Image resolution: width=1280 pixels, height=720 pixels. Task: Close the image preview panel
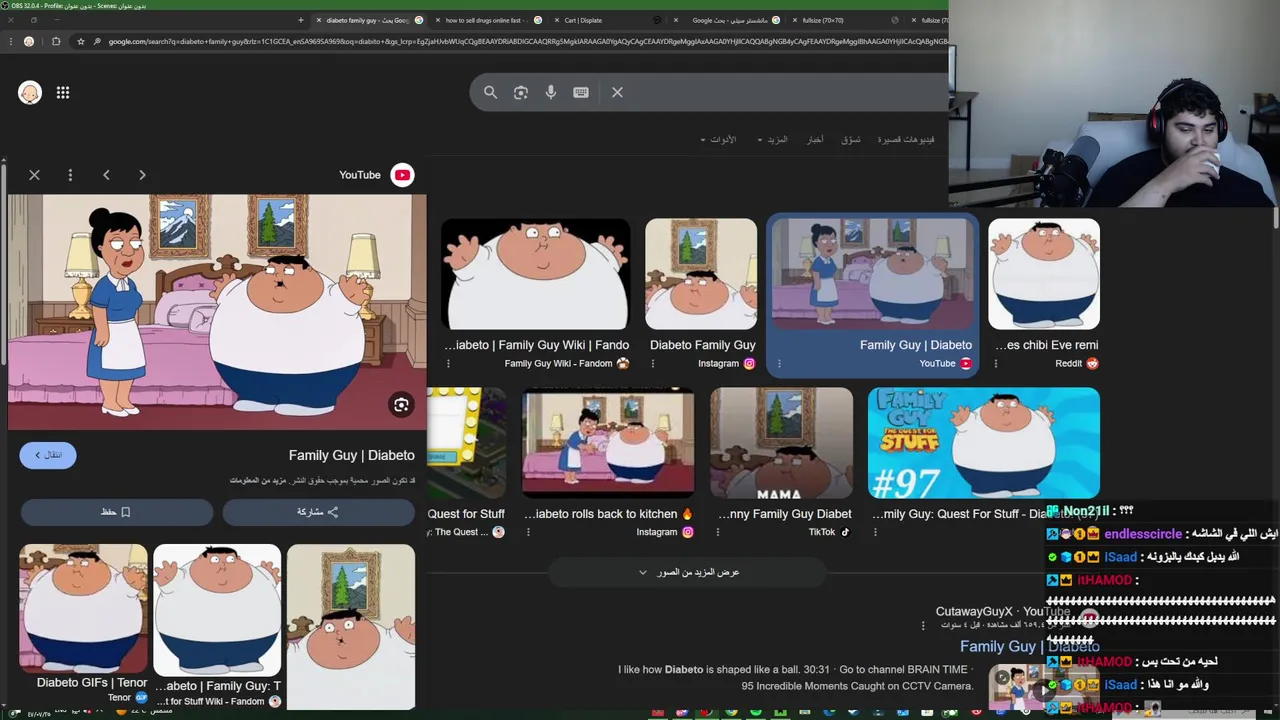click(x=34, y=175)
